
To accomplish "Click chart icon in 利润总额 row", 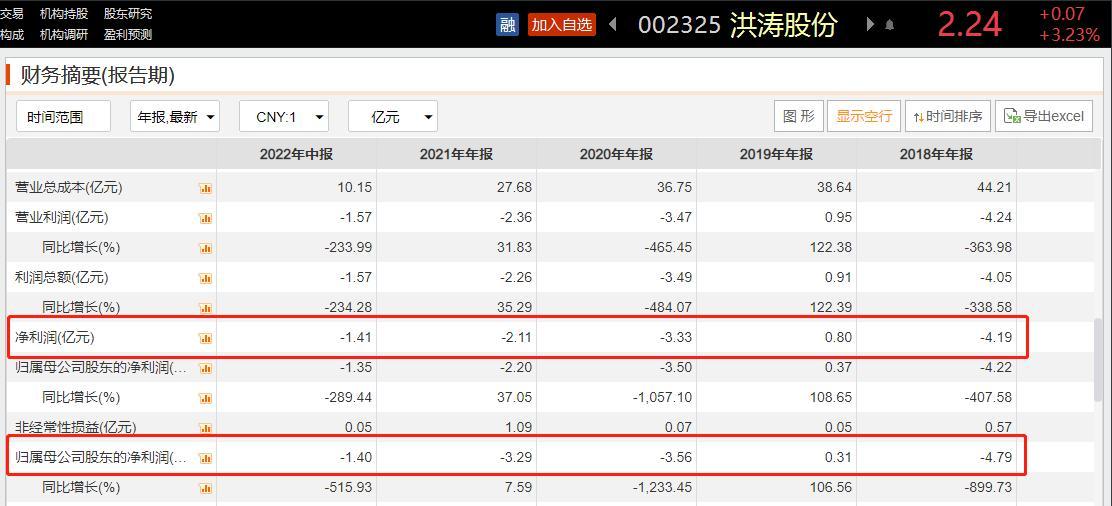I will tap(206, 277).
